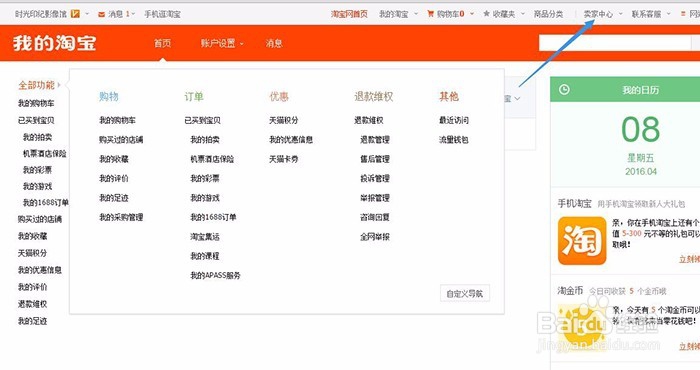Image resolution: width=700 pixels, height=370 pixels.
Task: Select the 消息 tab in orange header
Action: pos(274,43)
